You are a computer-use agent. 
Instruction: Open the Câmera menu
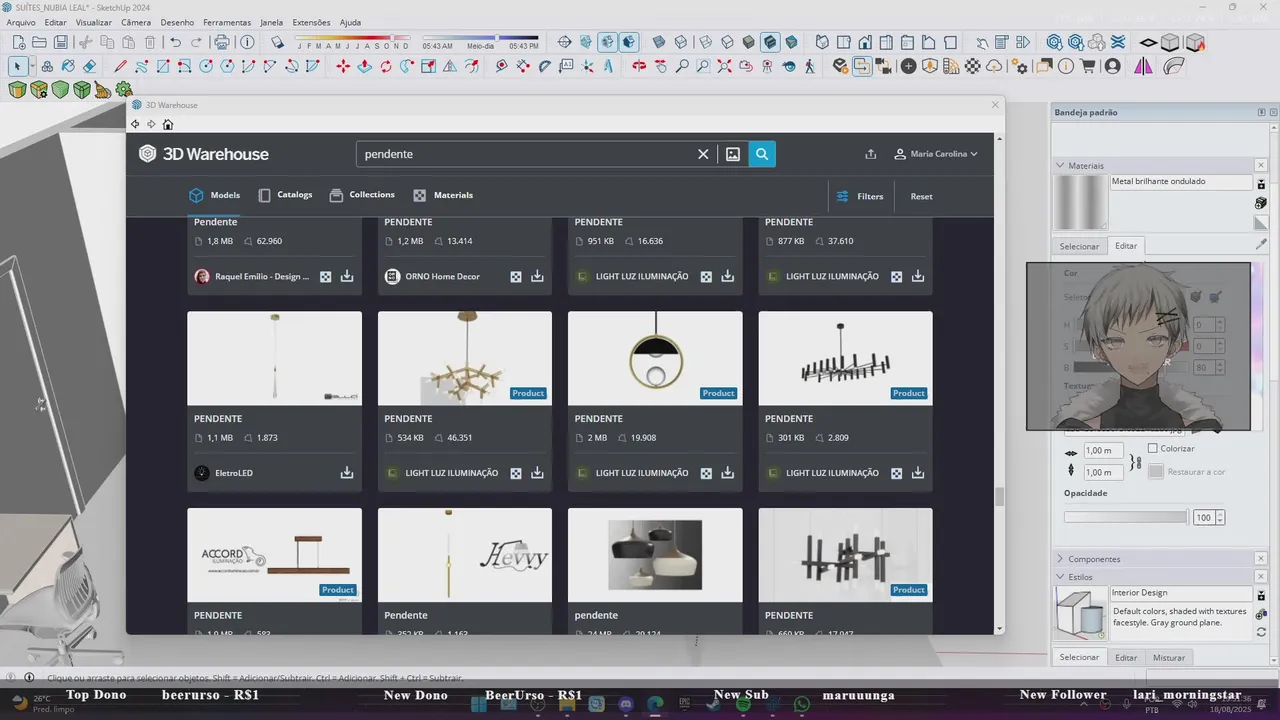(x=136, y=22)
